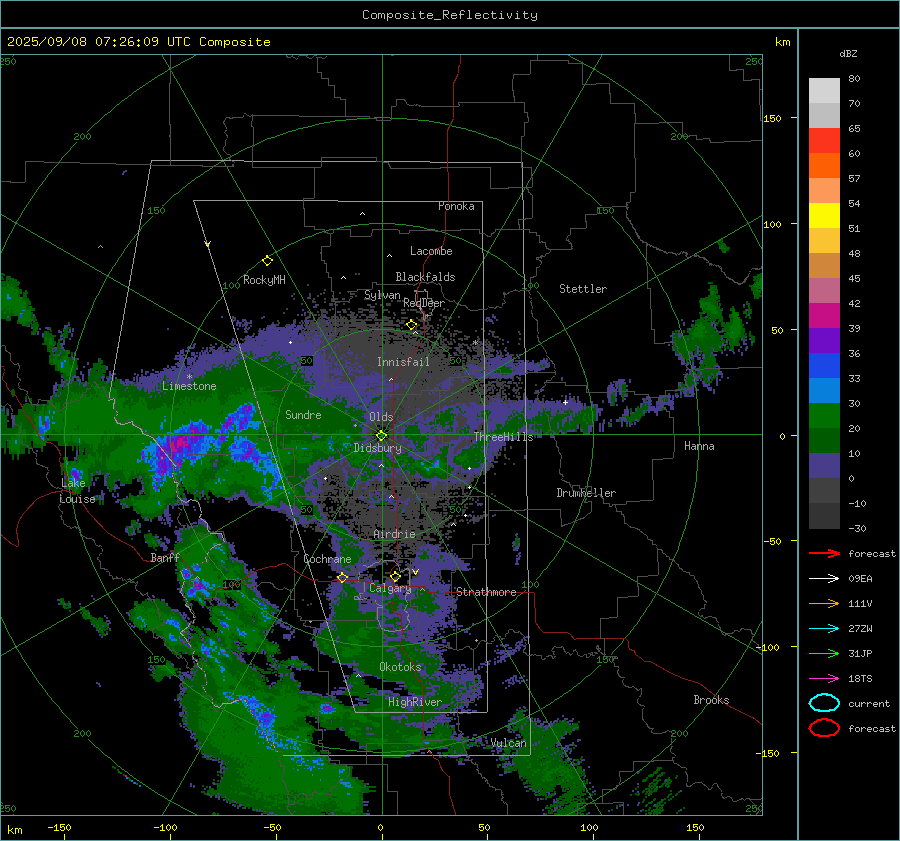Click the 150 tick label on the right axis
Screen dimensions: 900x841
tap(772, 118)
